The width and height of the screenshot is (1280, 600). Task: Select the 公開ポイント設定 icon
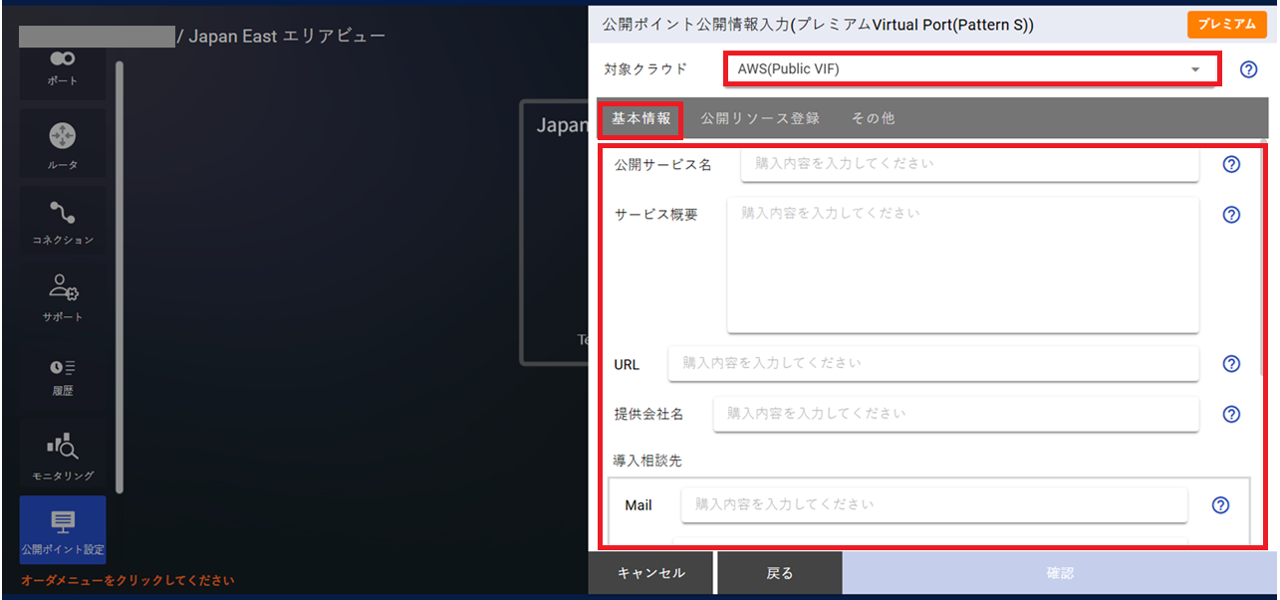pos(61,528)
